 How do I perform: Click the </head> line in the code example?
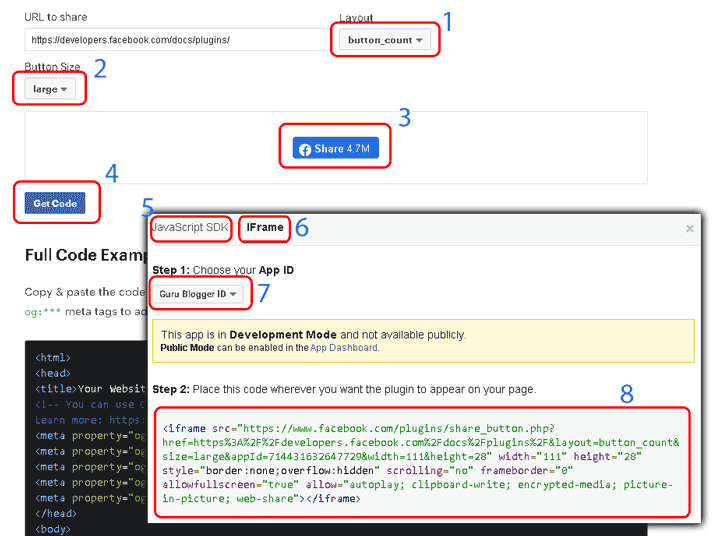(x=56, y=513)
